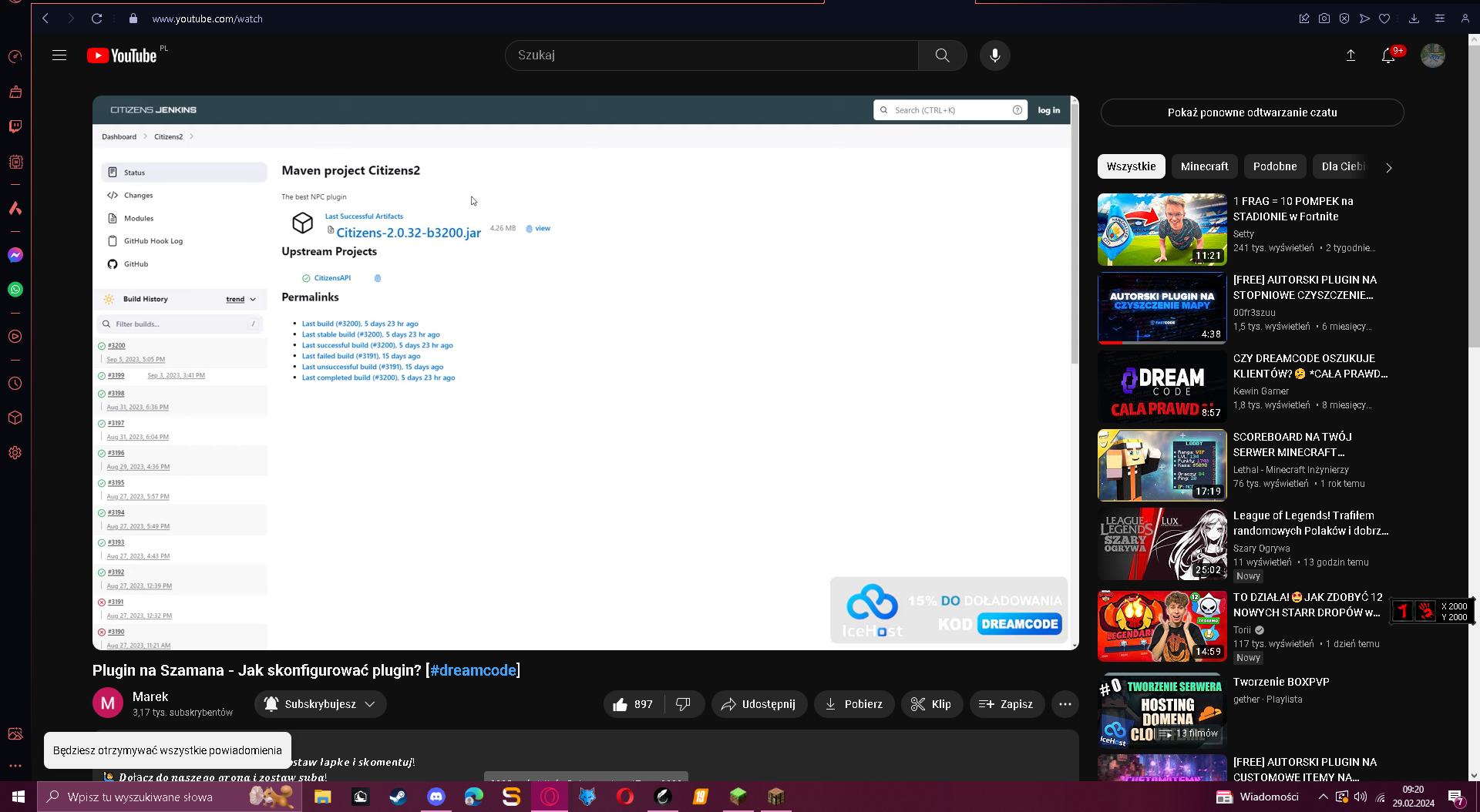
Task: Open settings gear in the Opera sidebar
Action: [x=15, y=453]
